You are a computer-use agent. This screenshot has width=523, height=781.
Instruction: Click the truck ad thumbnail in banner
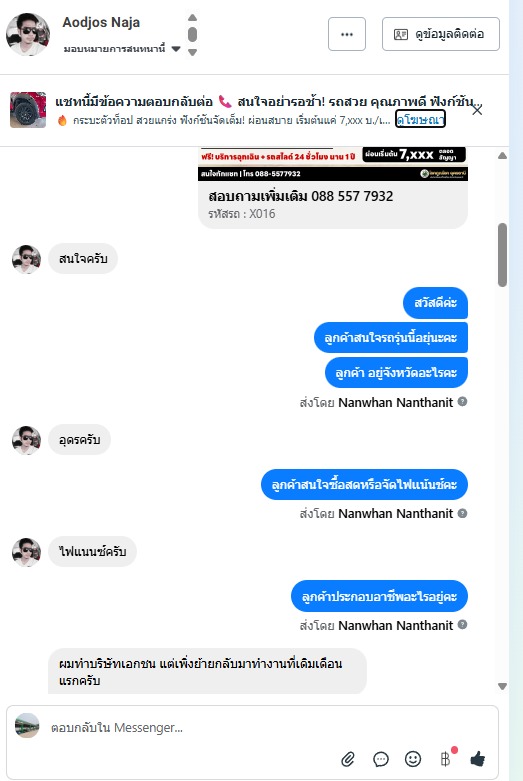pos(28,110)
